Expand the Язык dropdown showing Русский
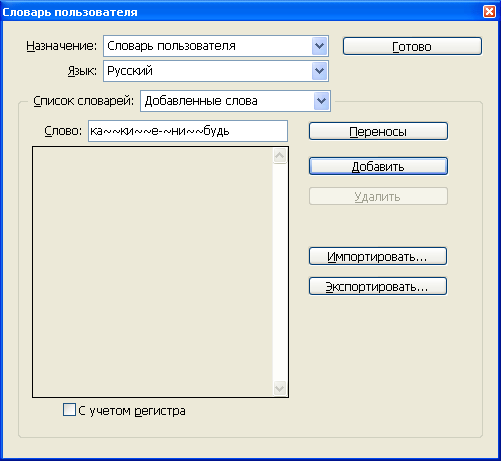 (216, 71)
